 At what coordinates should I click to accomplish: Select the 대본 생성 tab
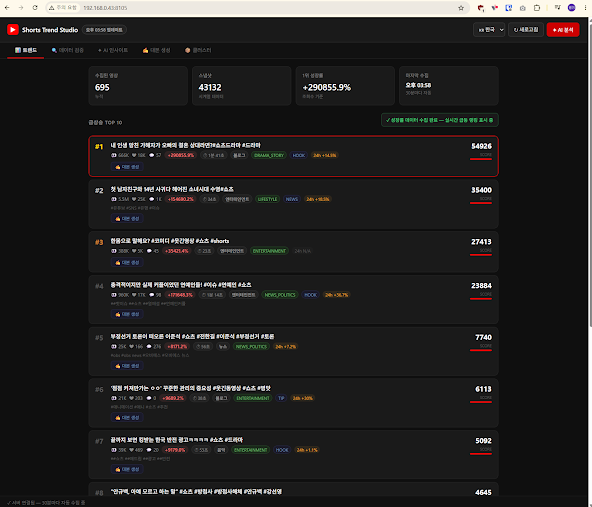click(x=156, y=50)
